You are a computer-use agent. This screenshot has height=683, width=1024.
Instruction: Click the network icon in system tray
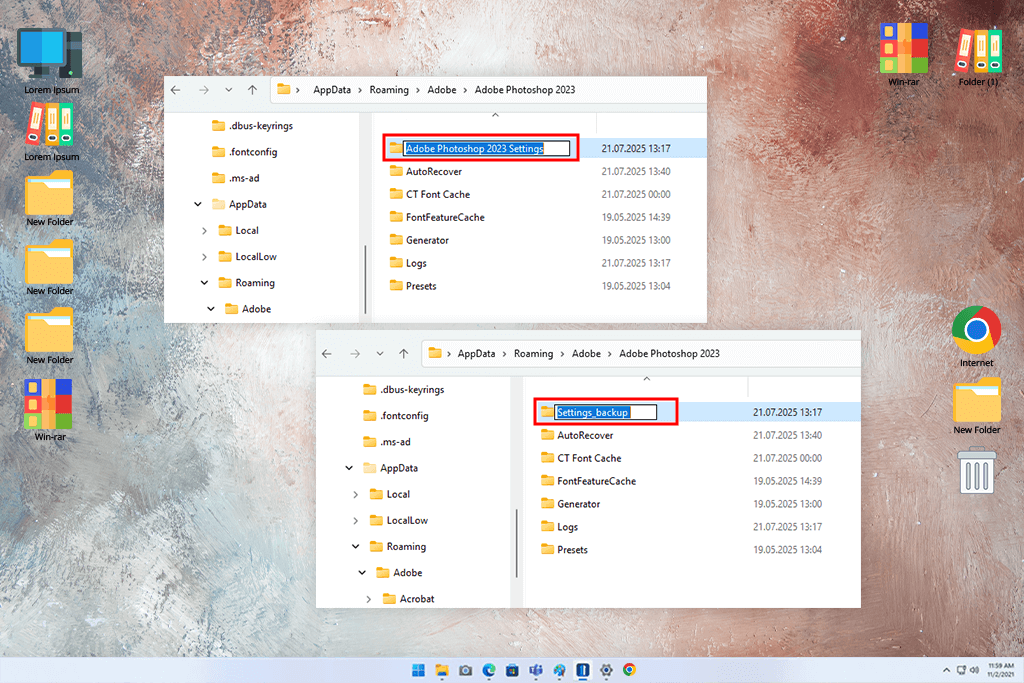pos(961,670)
